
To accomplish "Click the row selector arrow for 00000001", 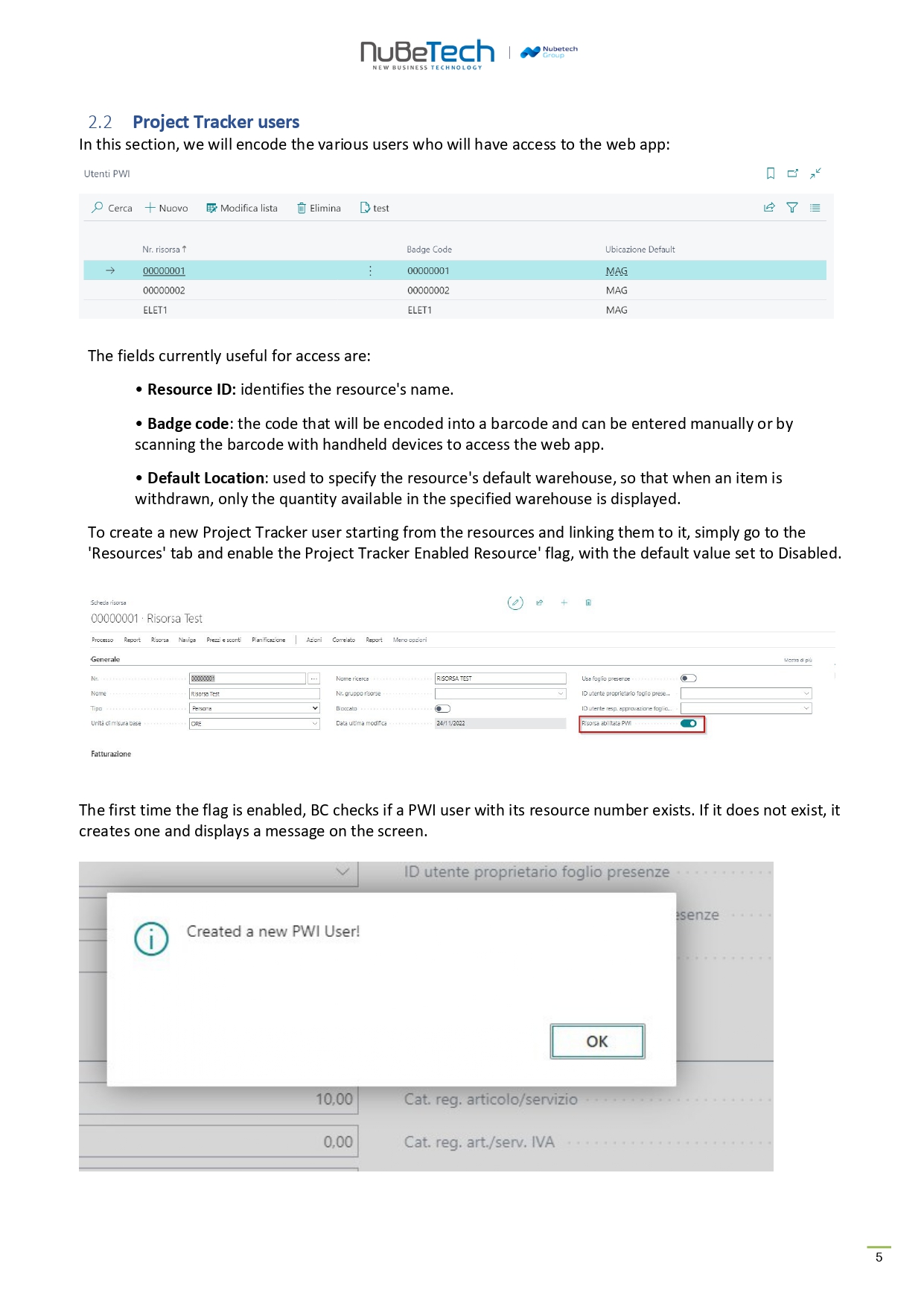I will coord(110,271).
